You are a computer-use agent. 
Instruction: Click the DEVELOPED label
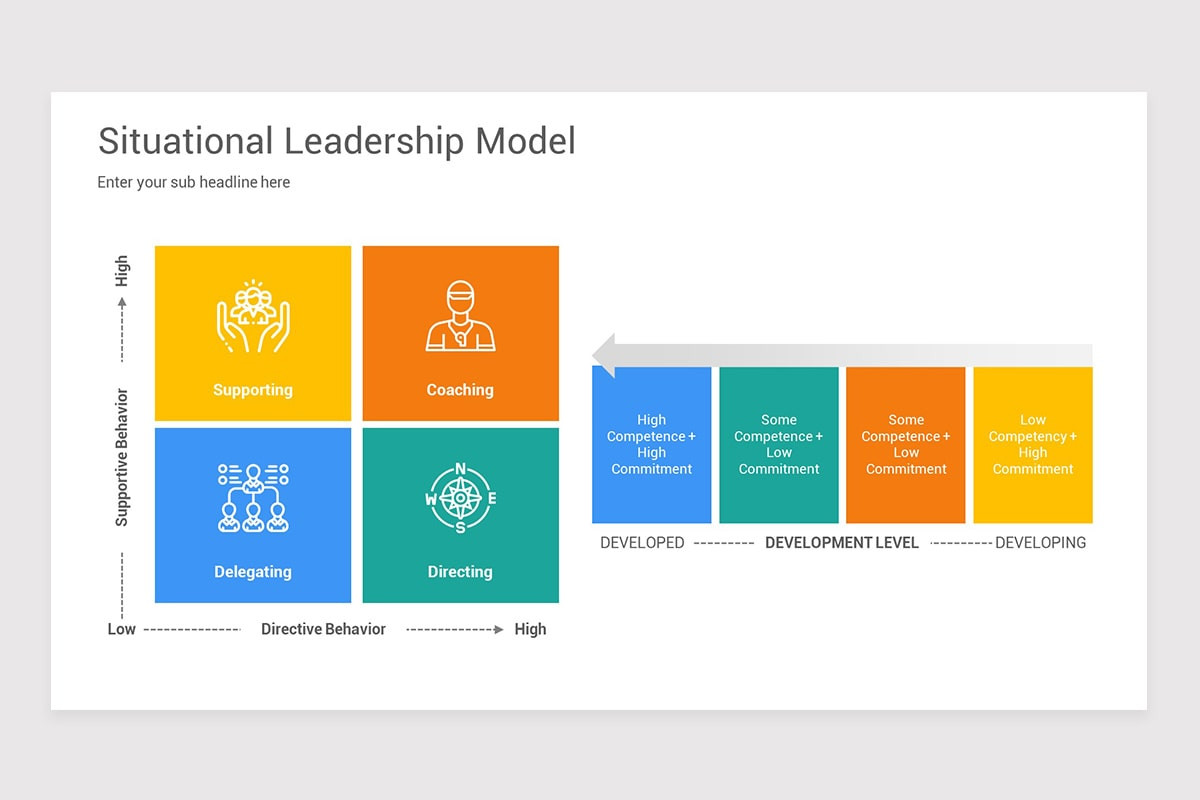coord(641,542)
